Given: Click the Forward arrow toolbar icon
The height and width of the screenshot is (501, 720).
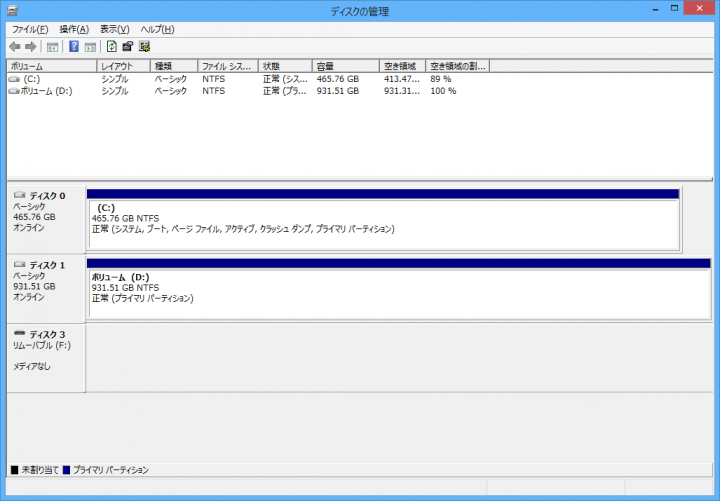Looking at the screenshot, I should (x=31, y=46).
